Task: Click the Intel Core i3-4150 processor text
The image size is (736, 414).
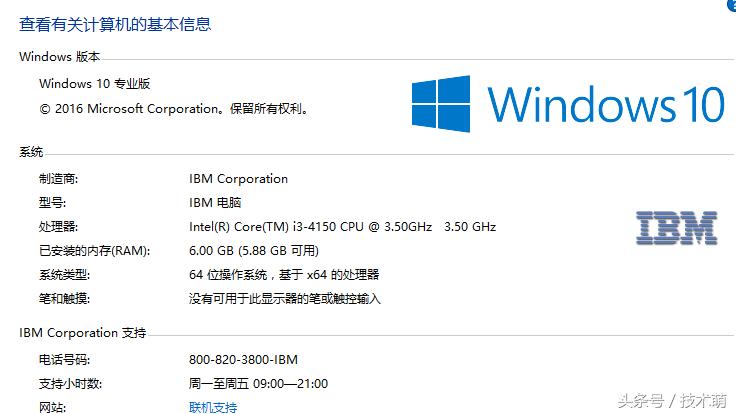Action: click(x=310, y=227)
